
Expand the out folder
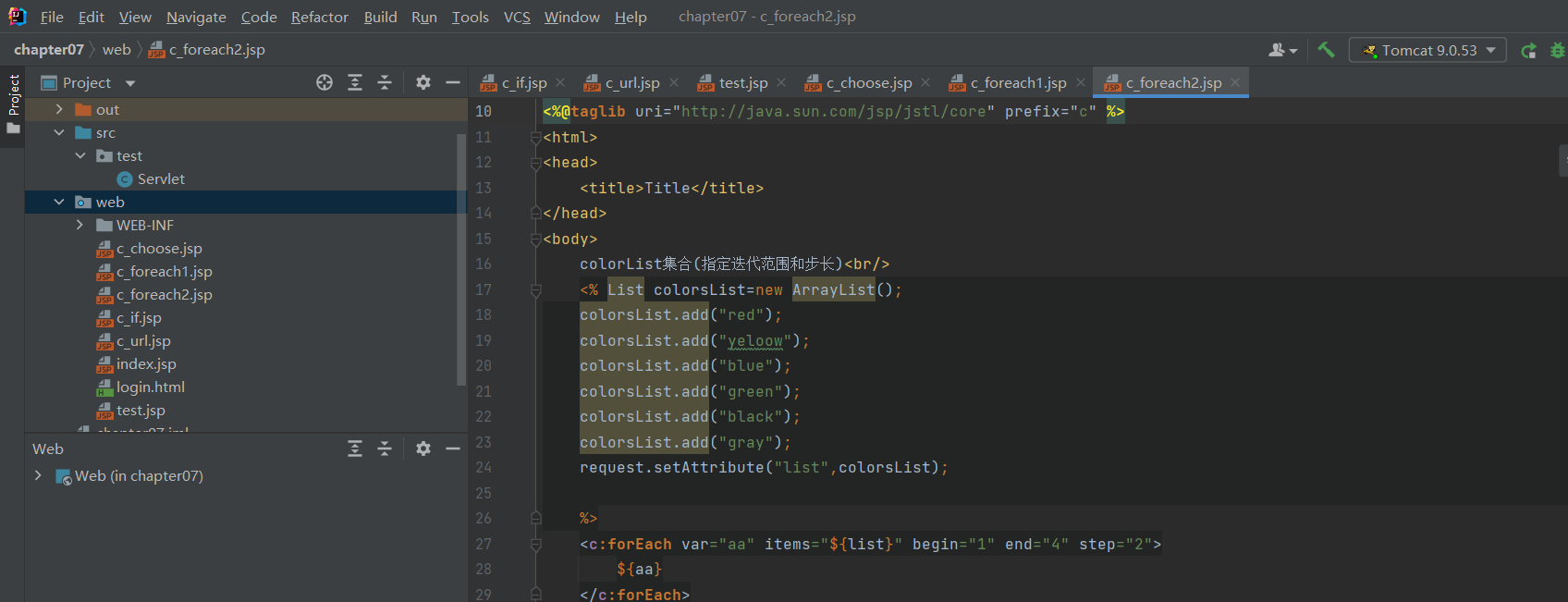point(59,109)
